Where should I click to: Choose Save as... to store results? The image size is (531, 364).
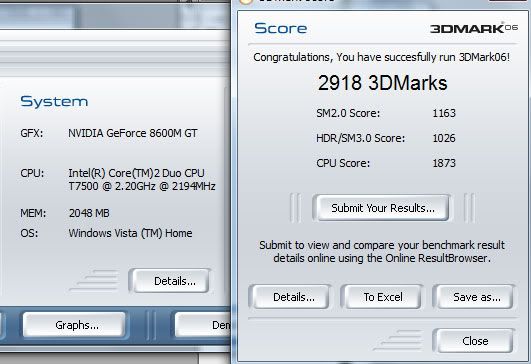[x=475, y=297]
